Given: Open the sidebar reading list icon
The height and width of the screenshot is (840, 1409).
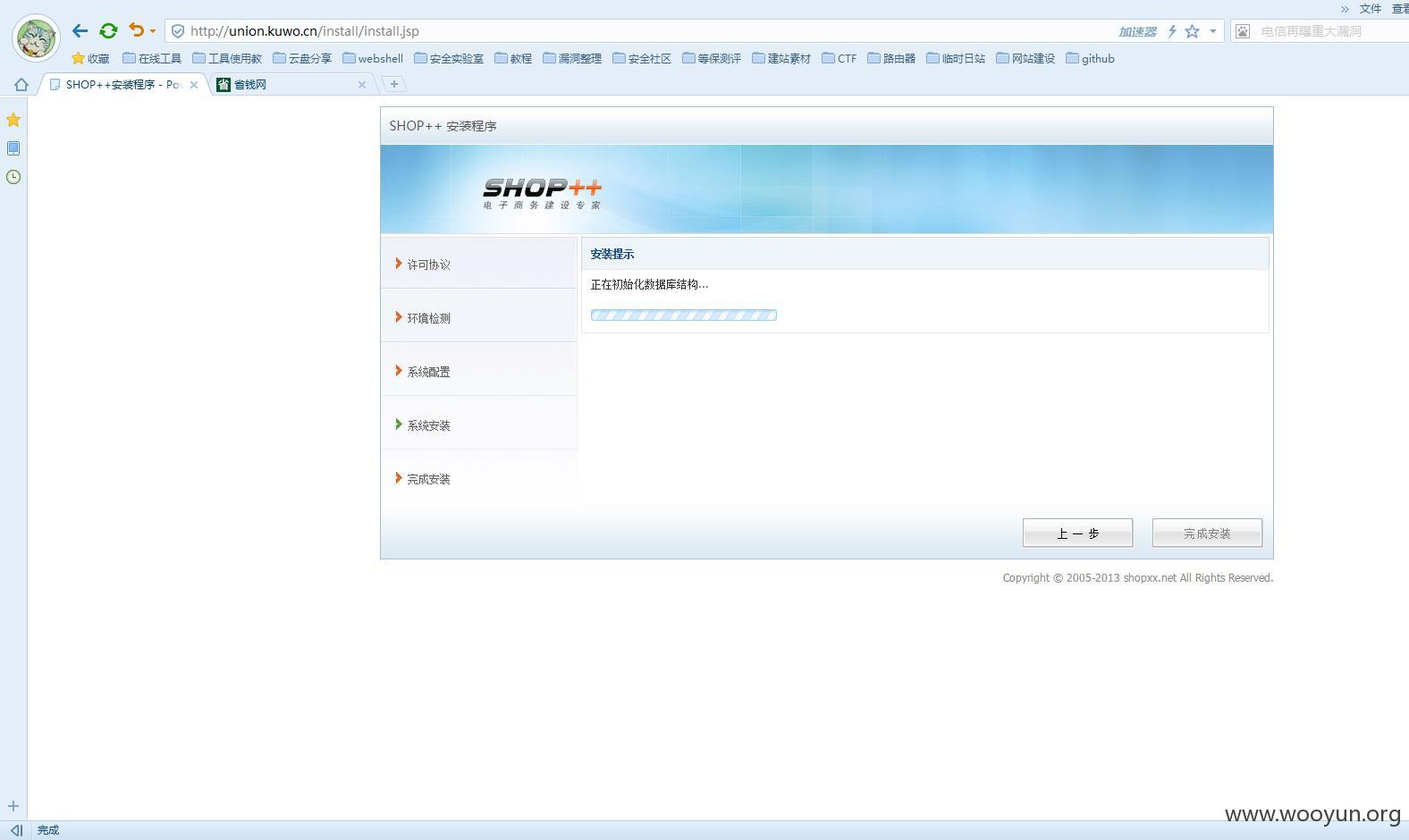Looking at the screenshot, I should [x=13, y=148].
